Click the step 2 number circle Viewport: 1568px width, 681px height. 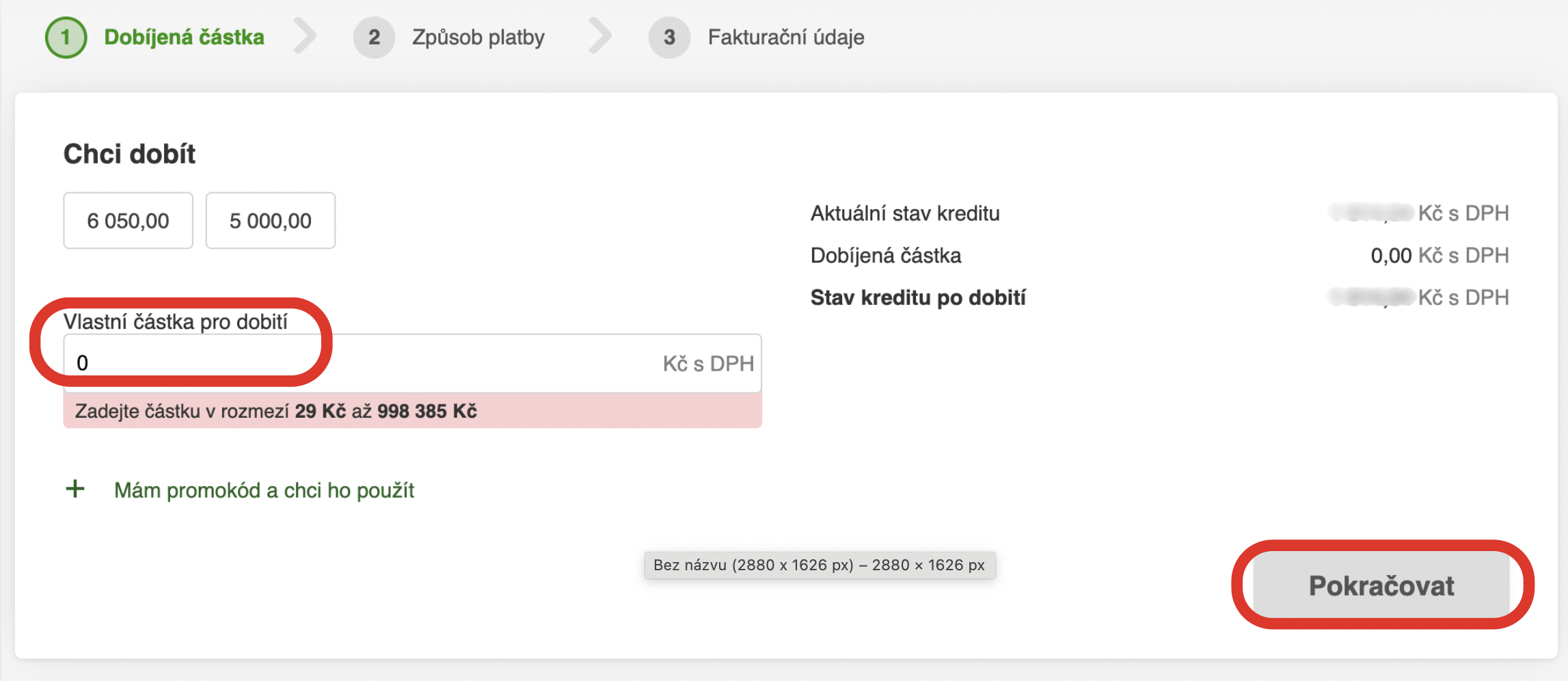(374, 37)
